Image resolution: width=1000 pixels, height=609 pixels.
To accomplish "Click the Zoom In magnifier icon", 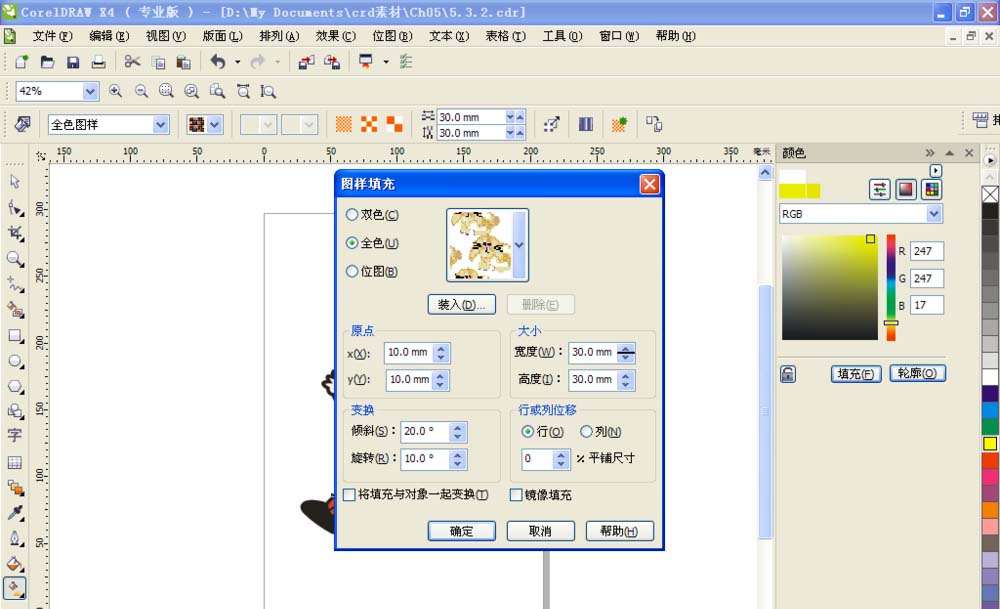I will (x=116, y=91).
